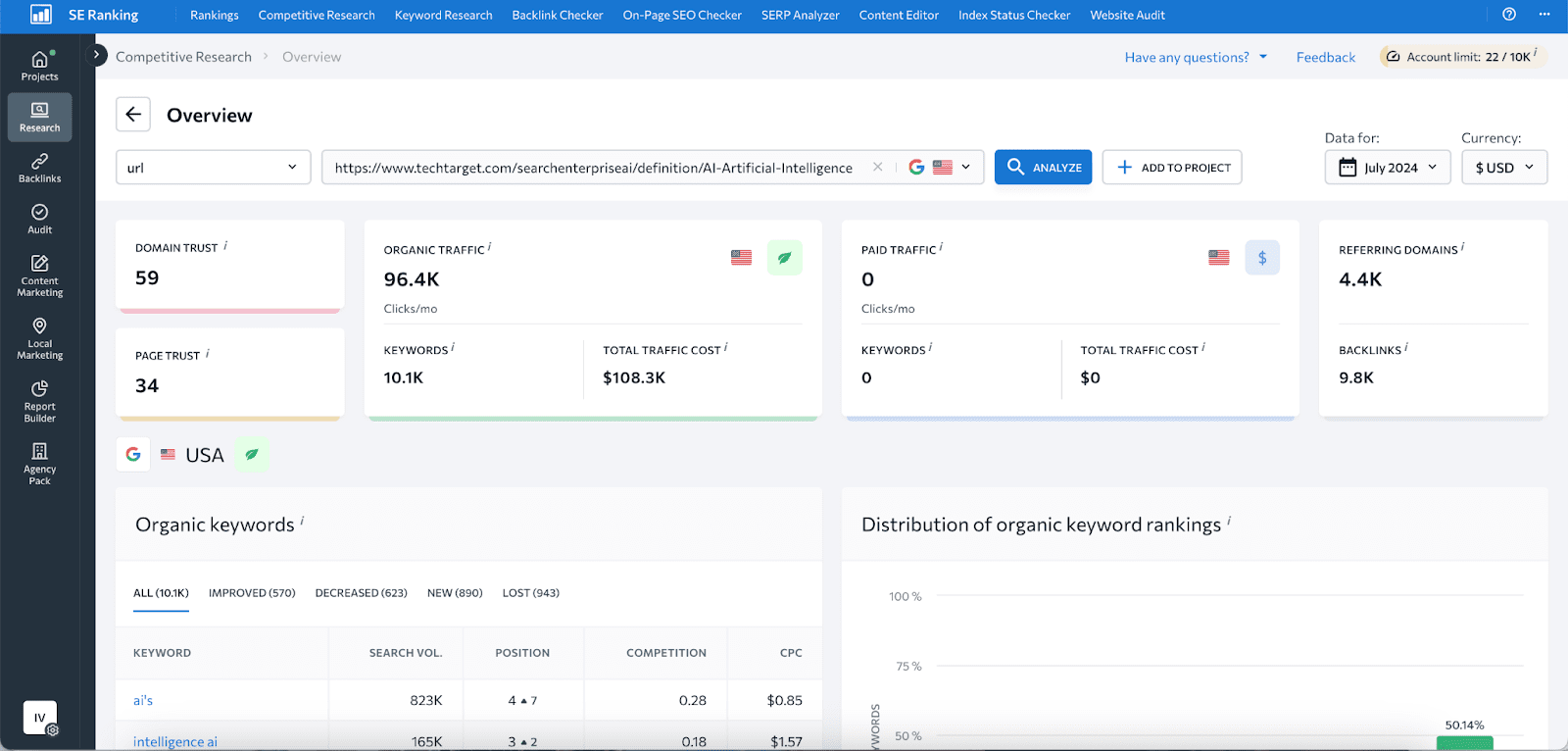Viewport: 1568px width, 751px height.
Task: Switch to the NEW (890) tab
Action: pyautogui.click(x=455, y=593)
